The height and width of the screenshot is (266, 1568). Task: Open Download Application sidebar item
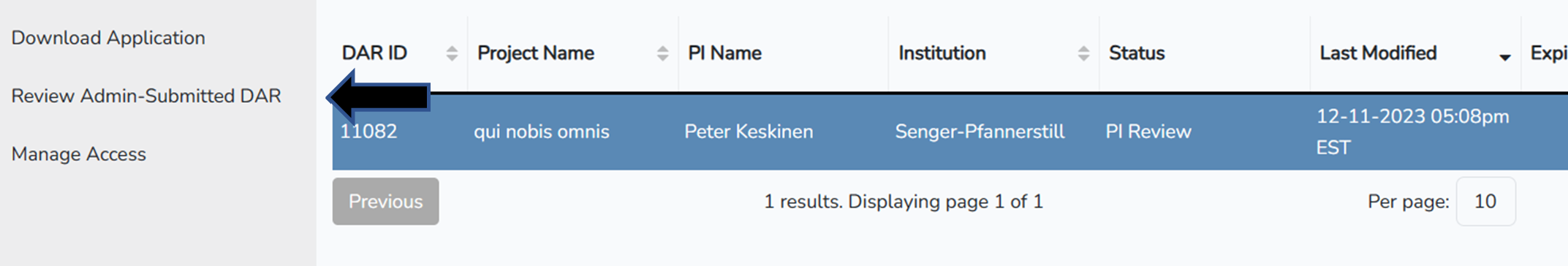(108, 38)
